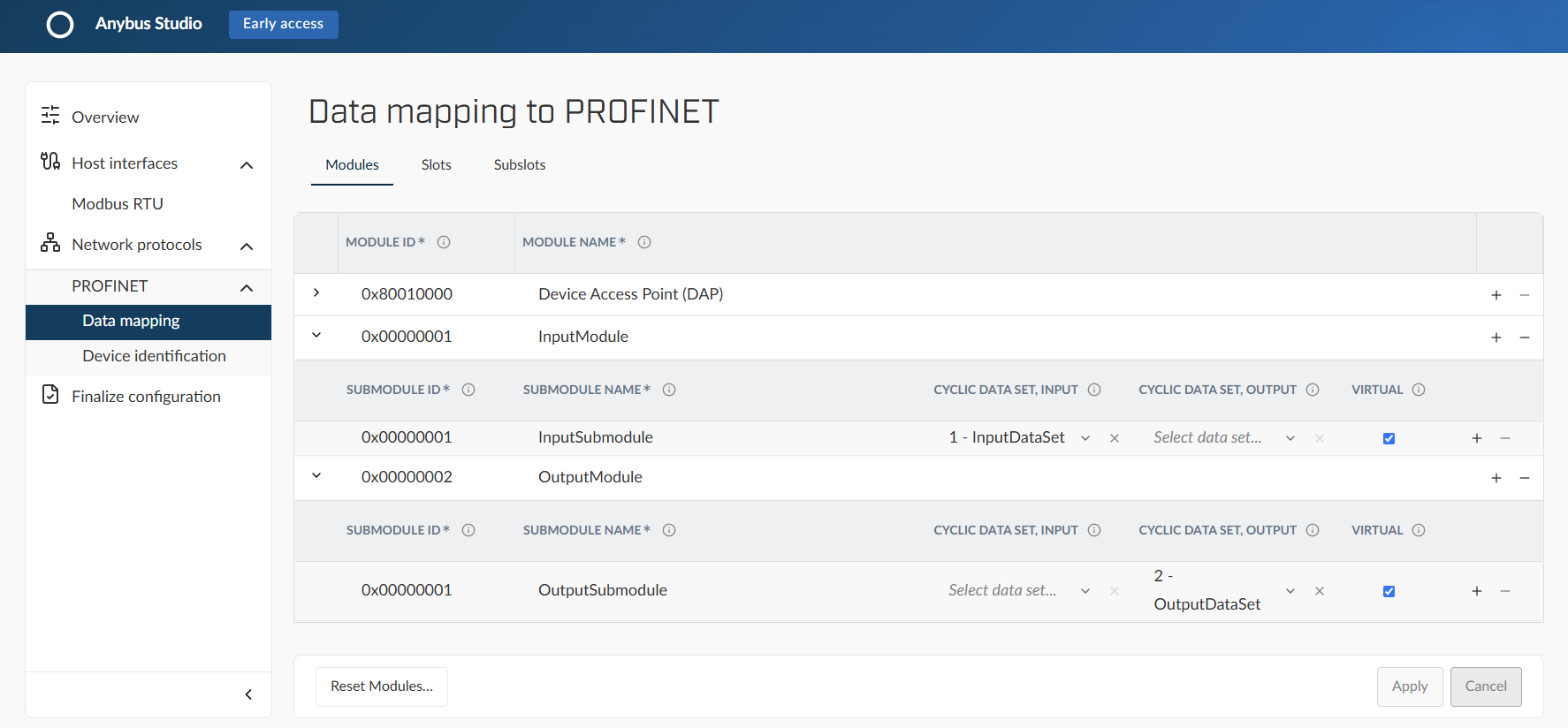Toggle Virtual checkbox for OutputSubmodule
The image size is (1568, 728).
click(x=1389, y=591)
